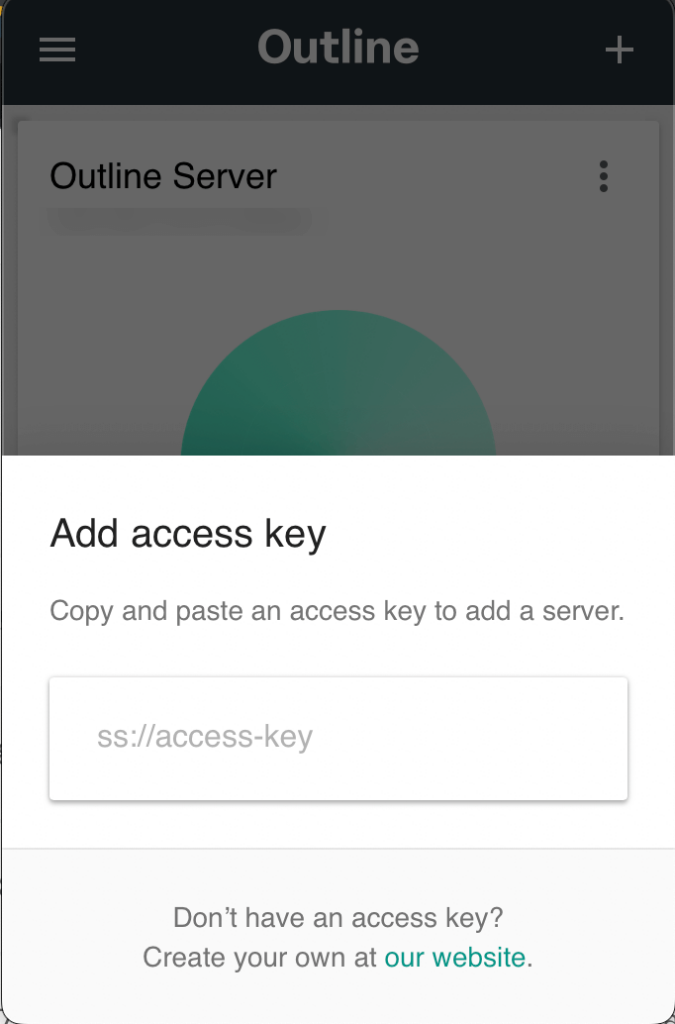Click the plus icon to add server

619,50
